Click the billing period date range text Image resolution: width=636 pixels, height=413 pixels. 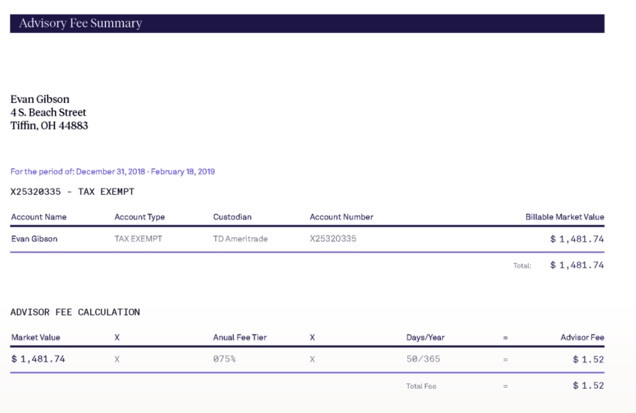(112, 171)
